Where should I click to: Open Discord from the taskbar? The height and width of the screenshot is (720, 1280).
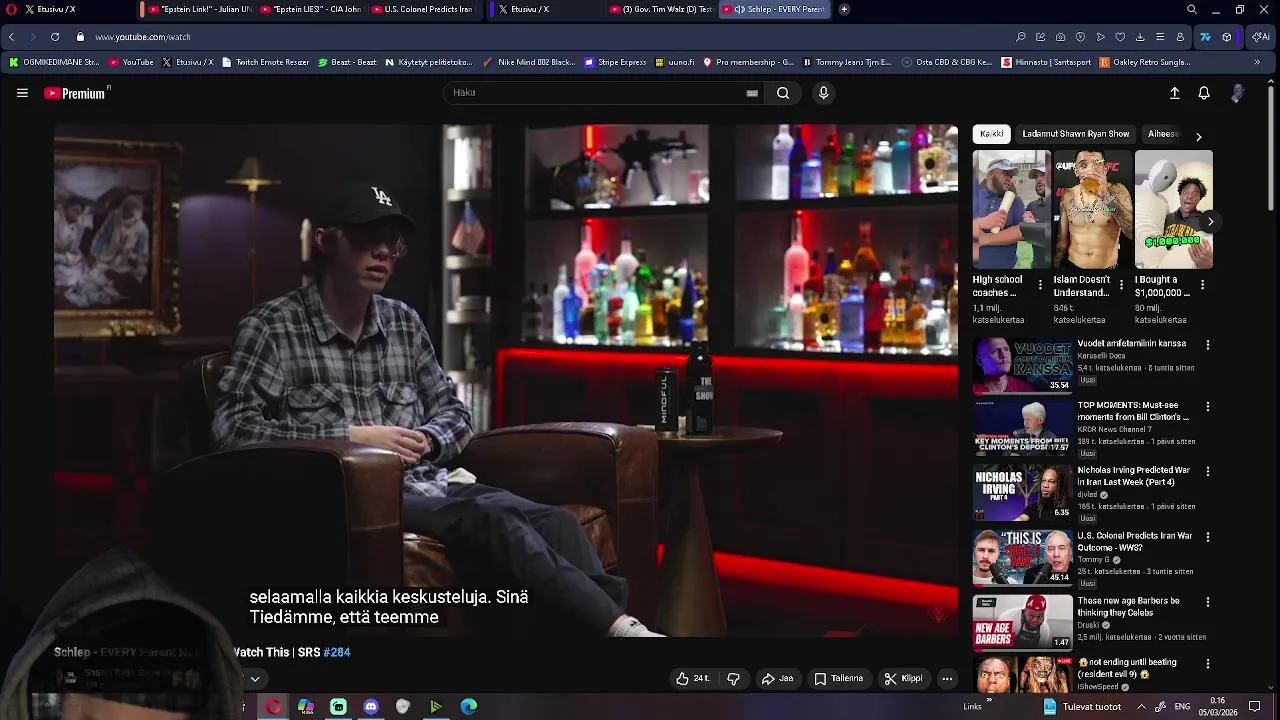(x=371, y=706)
